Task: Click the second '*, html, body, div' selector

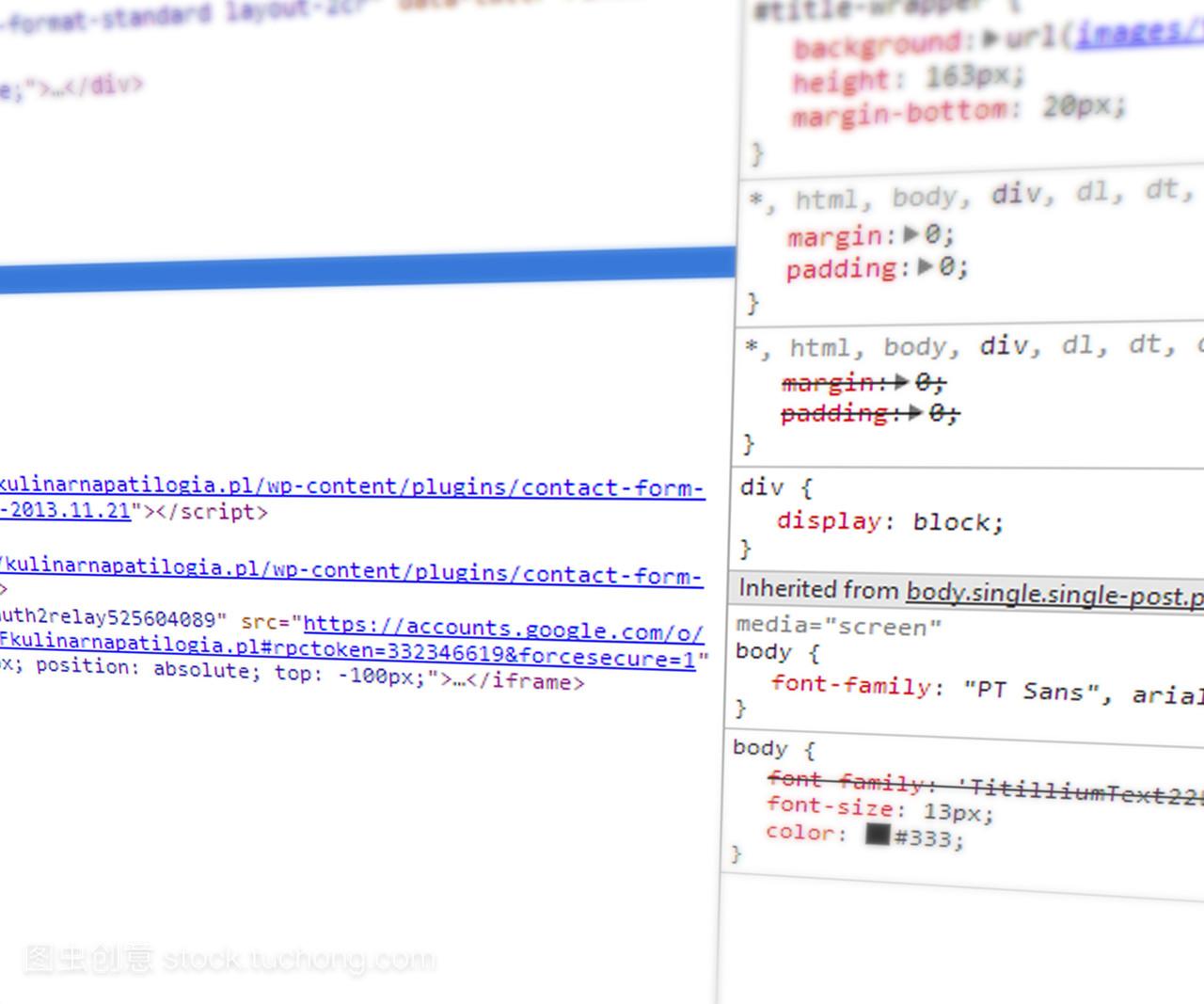Action: coord(974,346)
